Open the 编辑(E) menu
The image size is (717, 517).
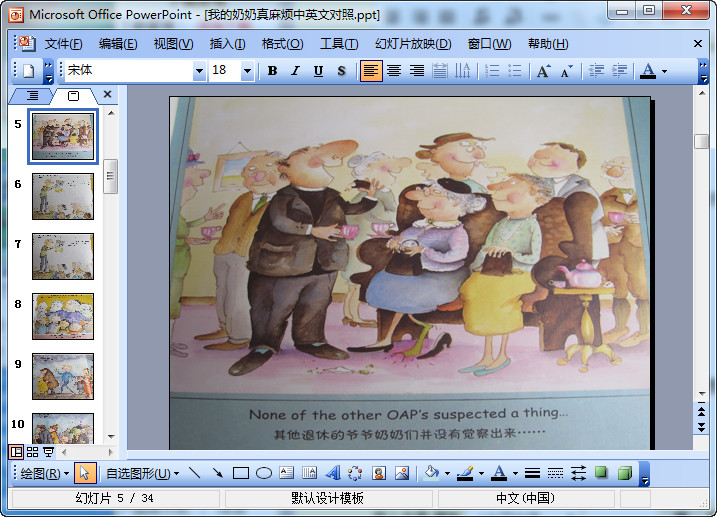click(118, 44)
